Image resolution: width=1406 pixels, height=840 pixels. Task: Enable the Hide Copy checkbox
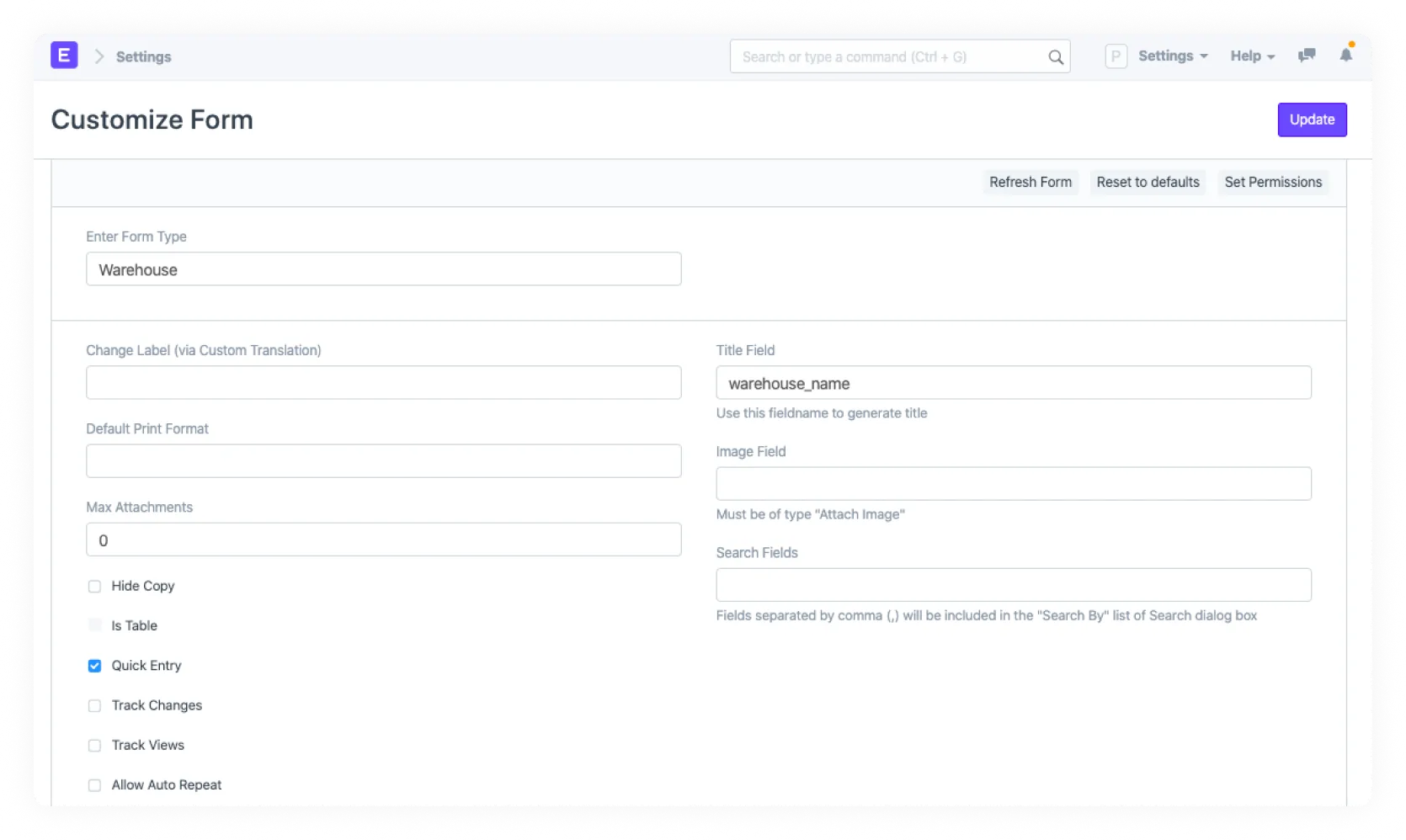[x=94, y=587]
